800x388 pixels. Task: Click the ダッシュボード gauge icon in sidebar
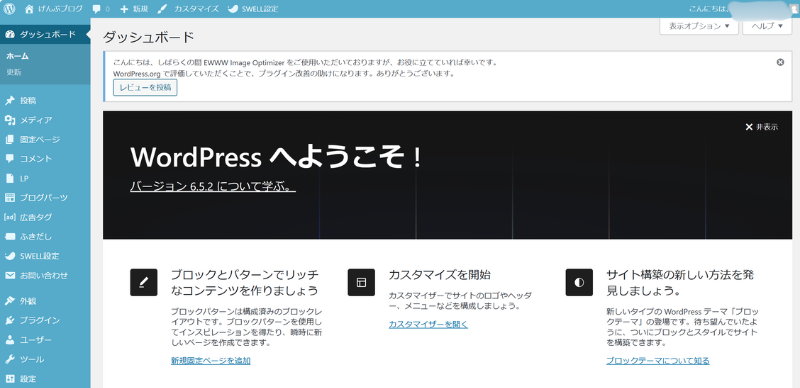(x=10, y=34)
